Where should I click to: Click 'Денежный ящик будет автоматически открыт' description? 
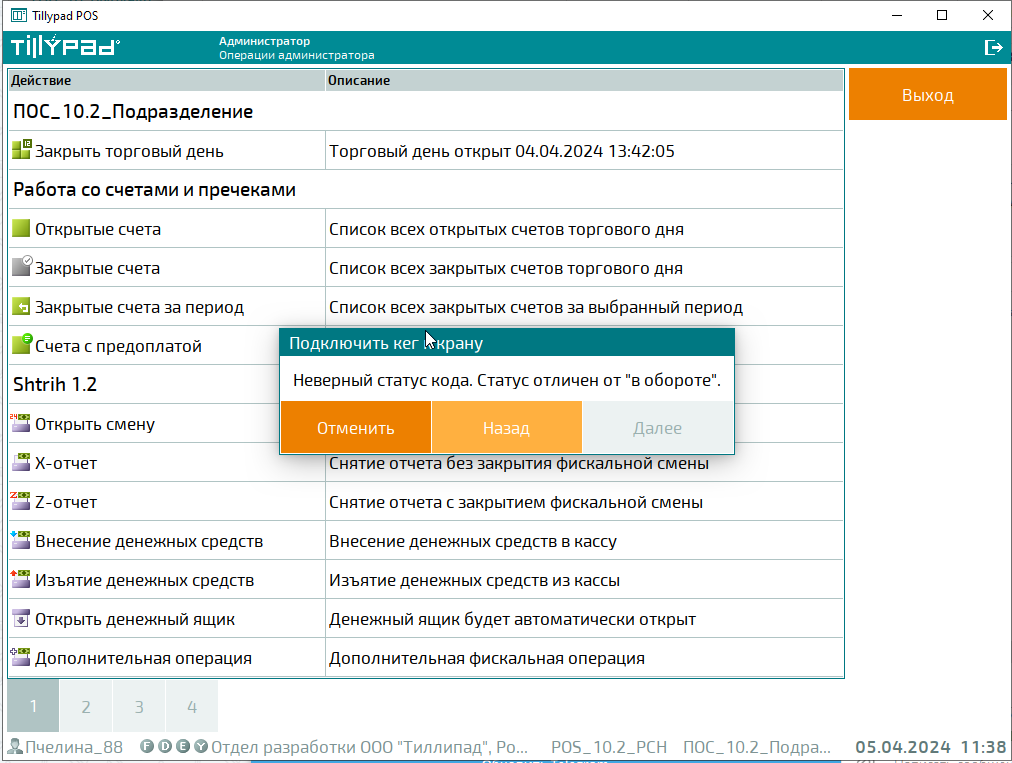point(512,619)
